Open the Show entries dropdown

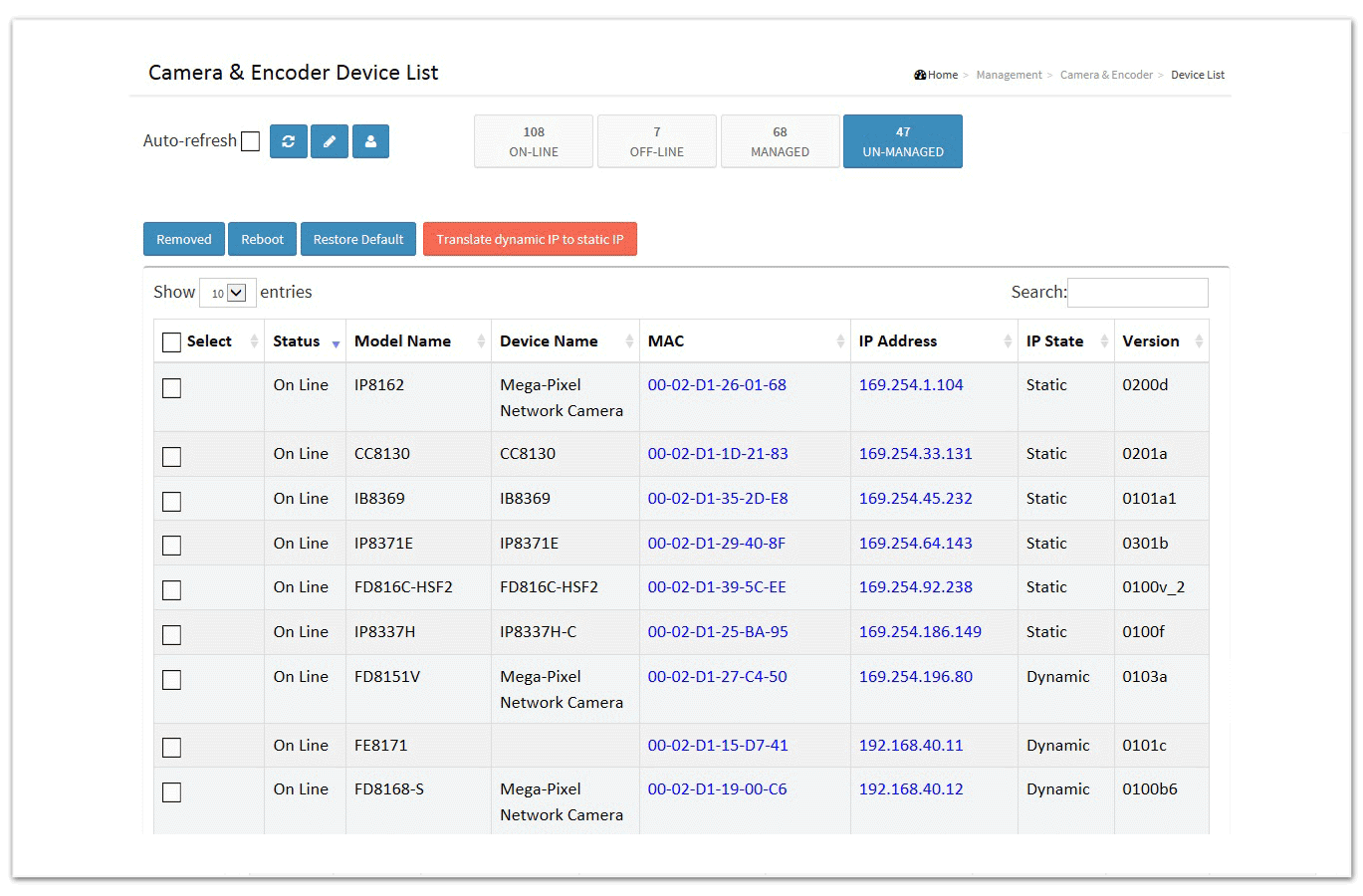point(228,293)
